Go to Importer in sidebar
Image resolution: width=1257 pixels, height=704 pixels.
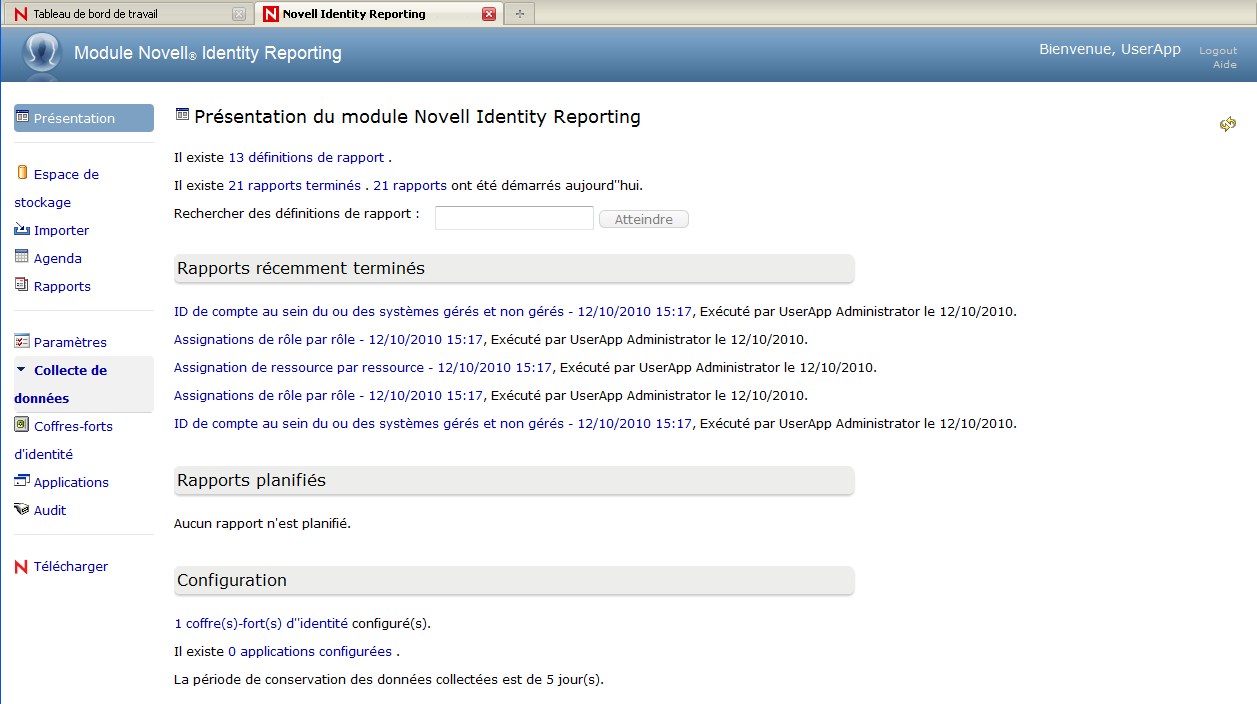click(x=61, y=230)
